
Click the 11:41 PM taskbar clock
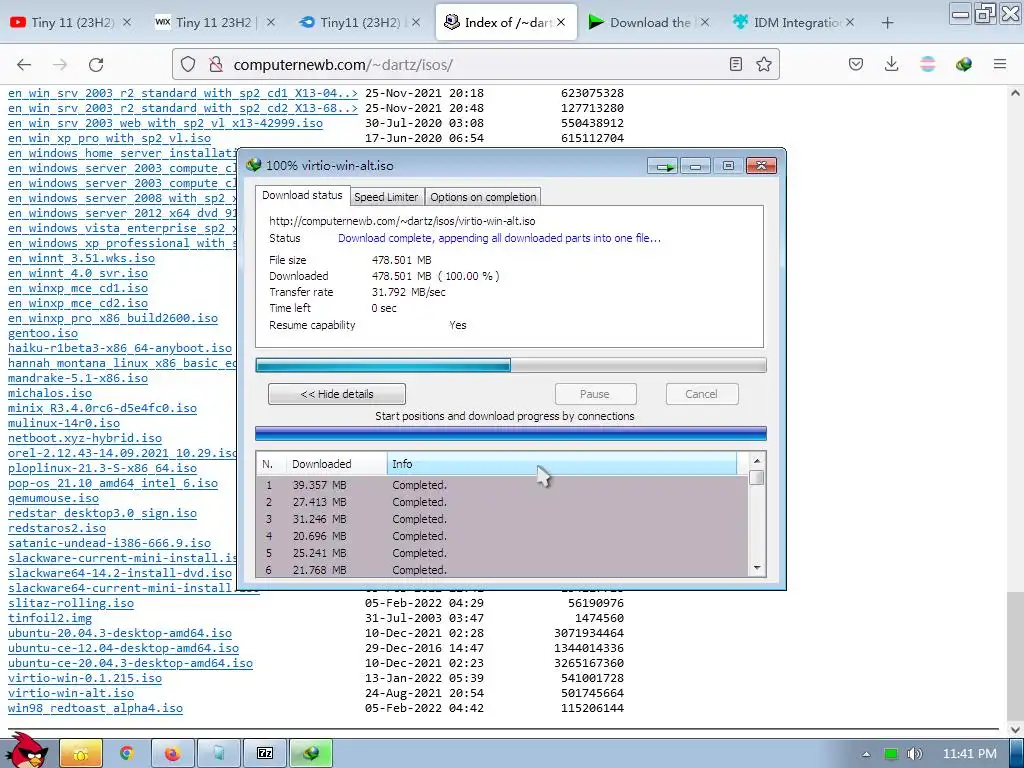click(969, 754)
